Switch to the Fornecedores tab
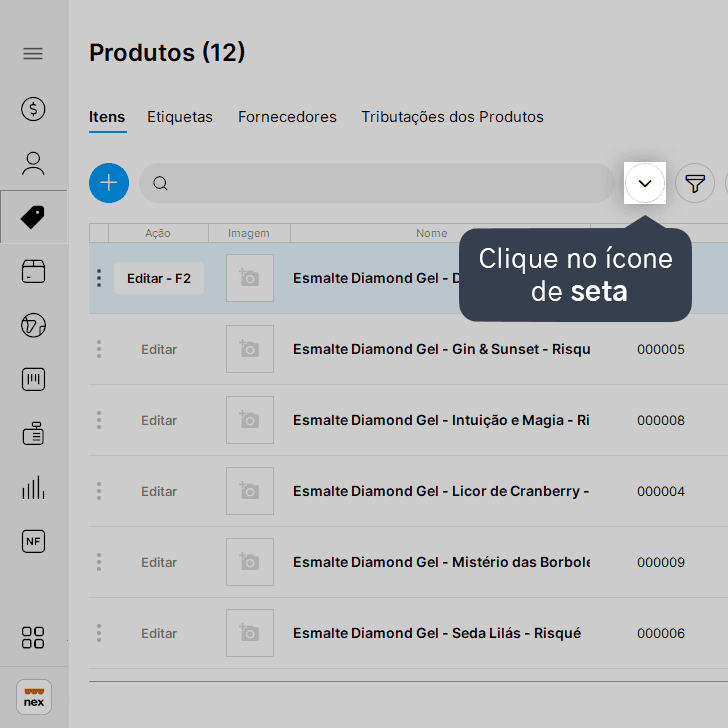This screenshot has width=728, height=728. (287, 117)
